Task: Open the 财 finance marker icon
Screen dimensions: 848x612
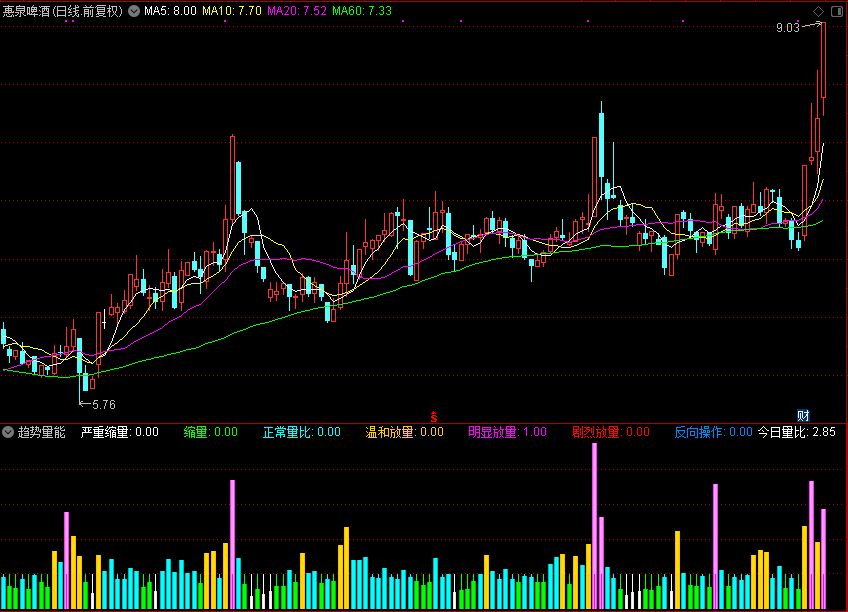Action: click(x=803, y=415)
